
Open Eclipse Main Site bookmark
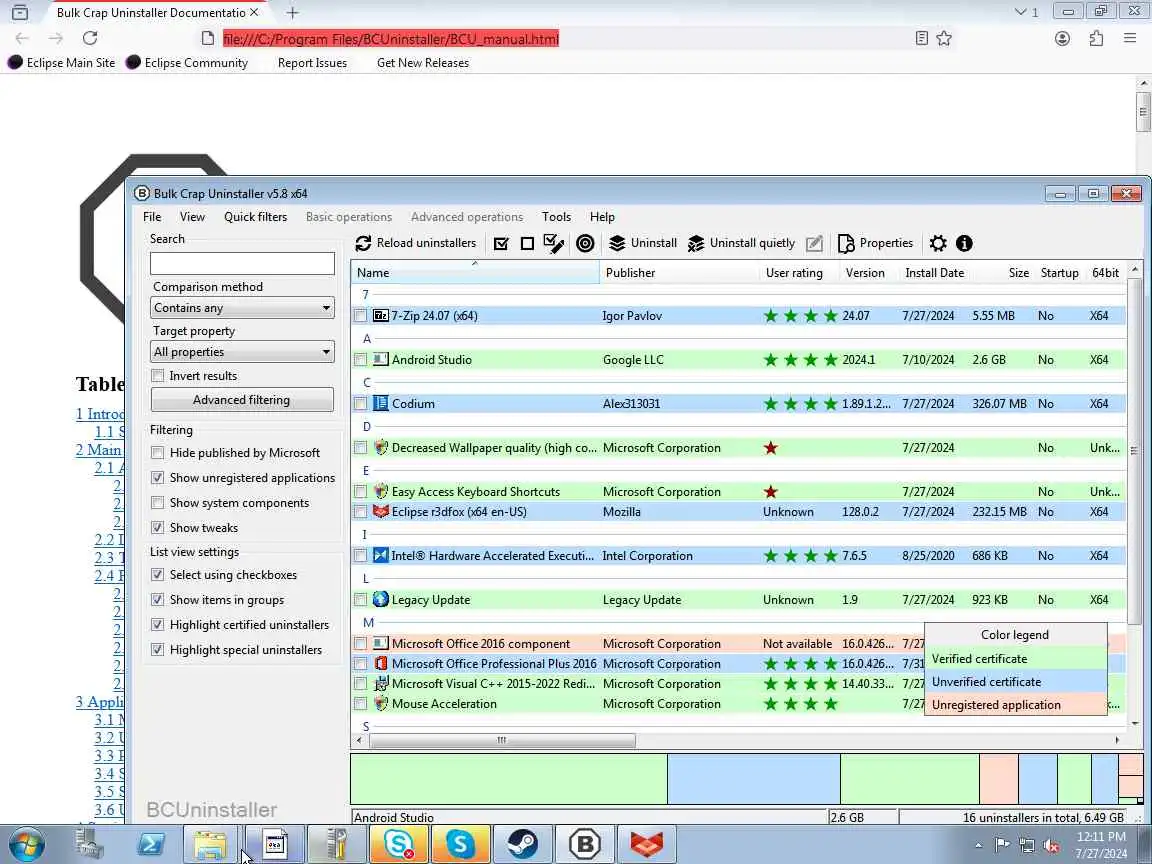[62, 62]
